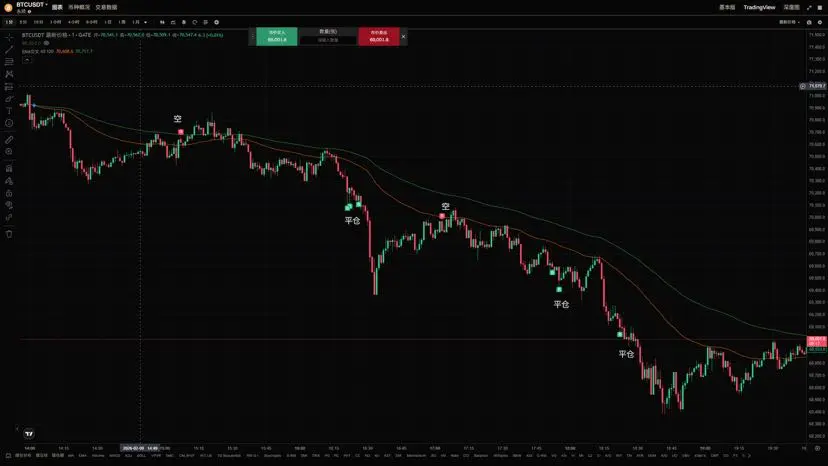
Task: Toggle magnet mode in drawing toolbar
Action: (x=9, y=169)
